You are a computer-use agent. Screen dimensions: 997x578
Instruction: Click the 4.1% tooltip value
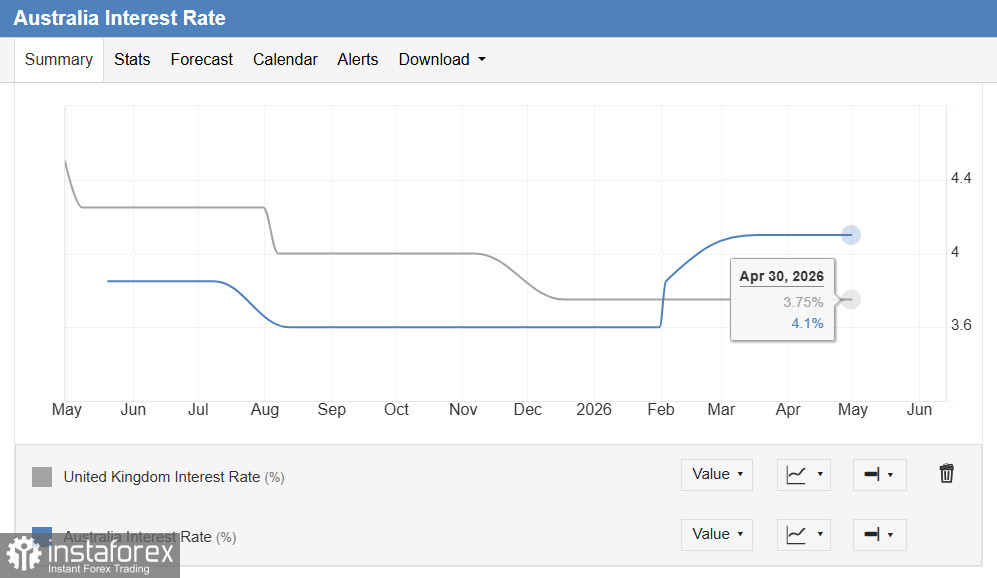(808, 324)
